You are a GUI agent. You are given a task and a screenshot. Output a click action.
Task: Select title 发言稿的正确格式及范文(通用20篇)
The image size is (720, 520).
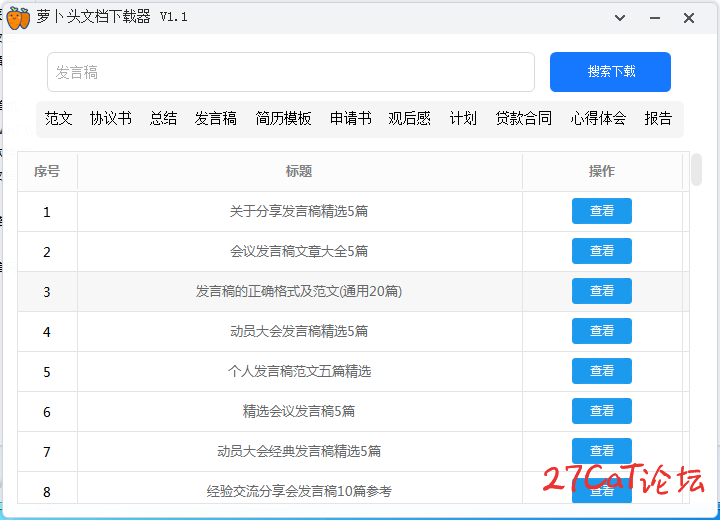tap(299, 291)
